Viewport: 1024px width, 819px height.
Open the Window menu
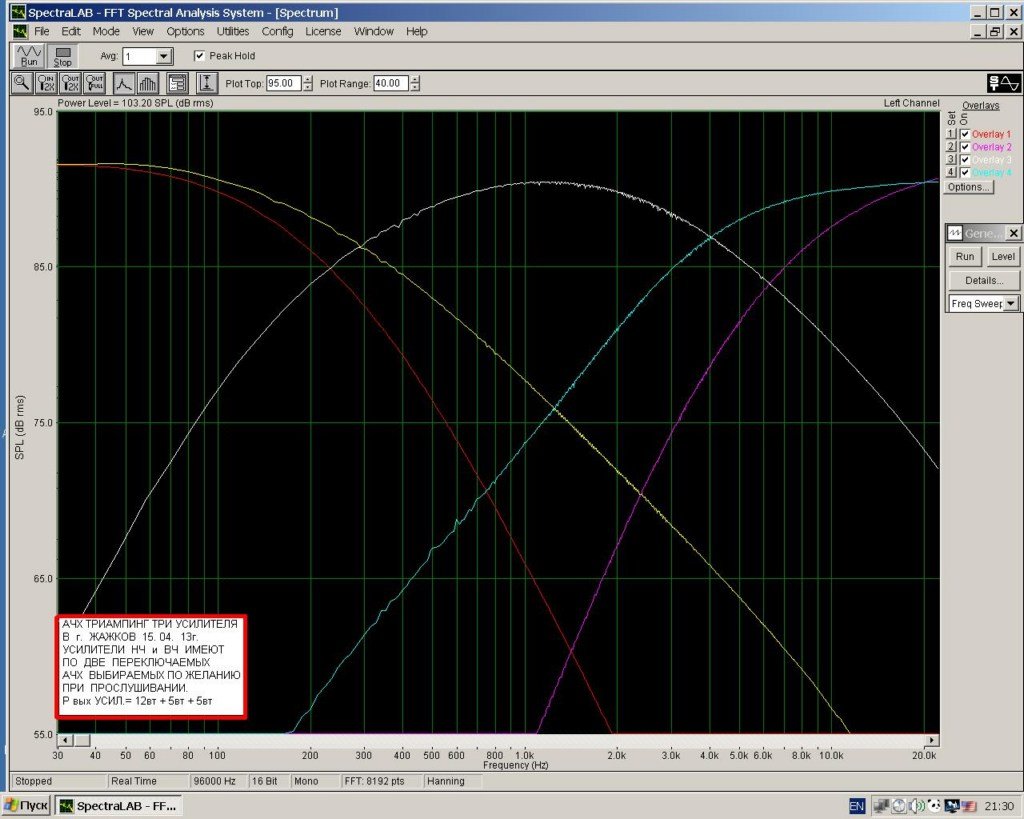pyautogui.click(x=374, y=31)
